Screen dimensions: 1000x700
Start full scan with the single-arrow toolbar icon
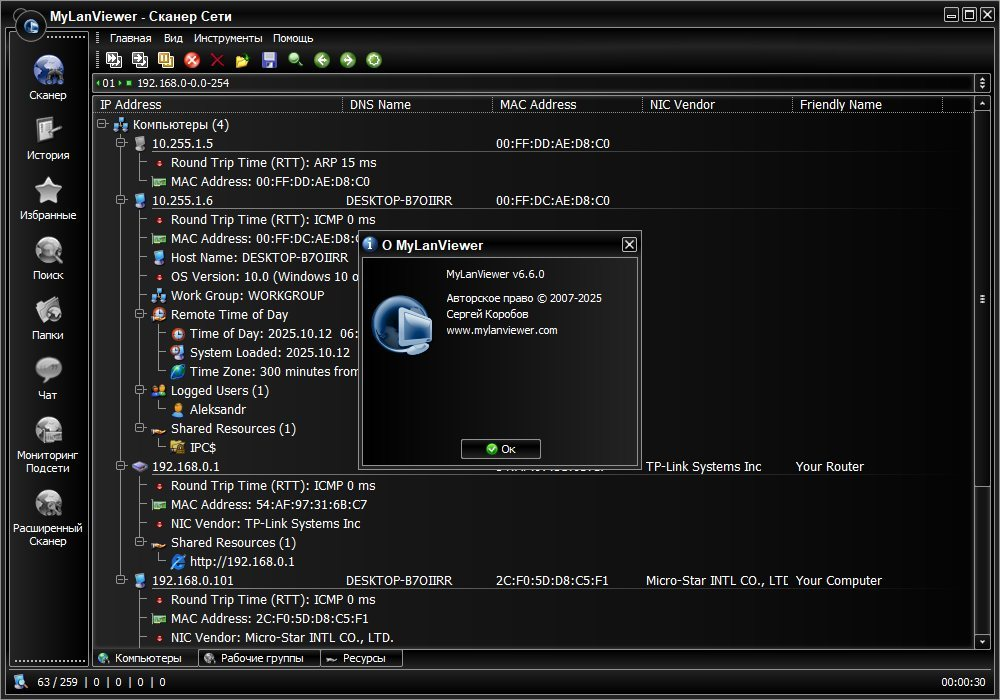(x=140, y=60)
